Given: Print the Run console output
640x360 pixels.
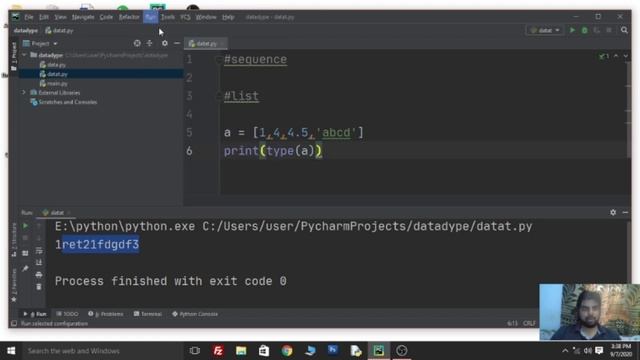Looking at the screenshot, I should (39, 274).
